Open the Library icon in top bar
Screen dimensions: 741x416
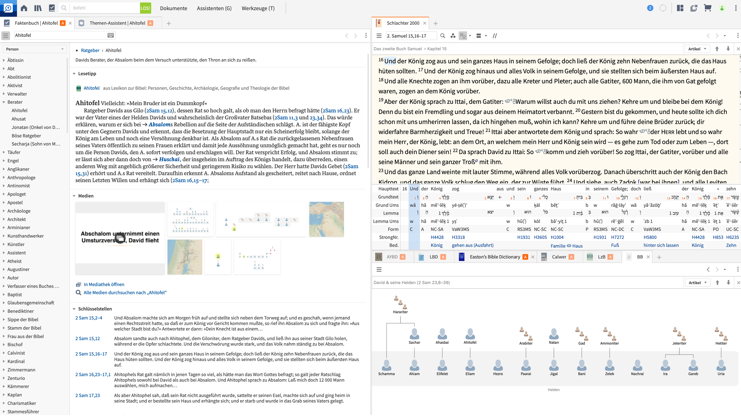coord(37,8)
